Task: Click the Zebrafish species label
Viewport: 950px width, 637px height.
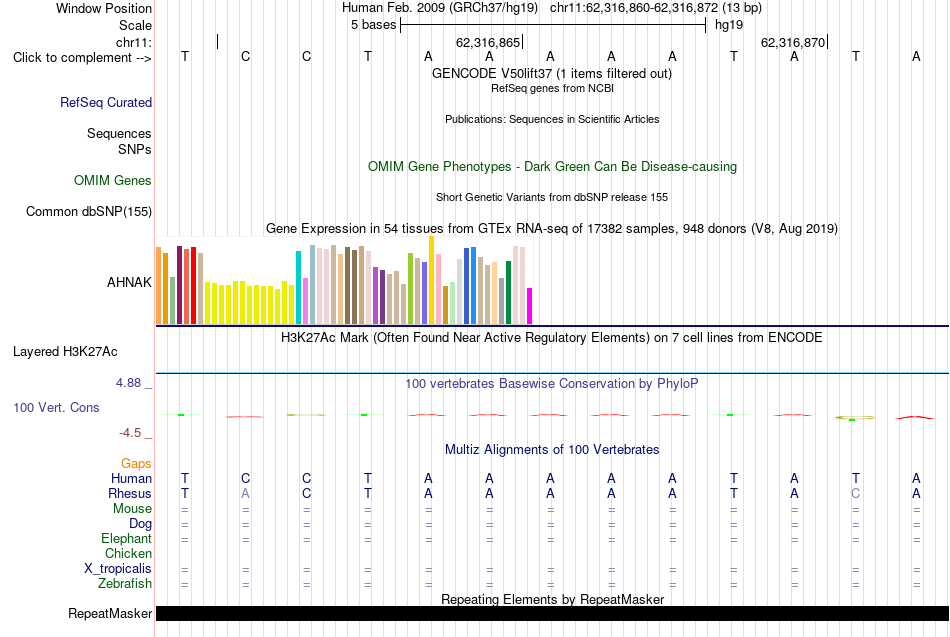Action: coord(125,584)
